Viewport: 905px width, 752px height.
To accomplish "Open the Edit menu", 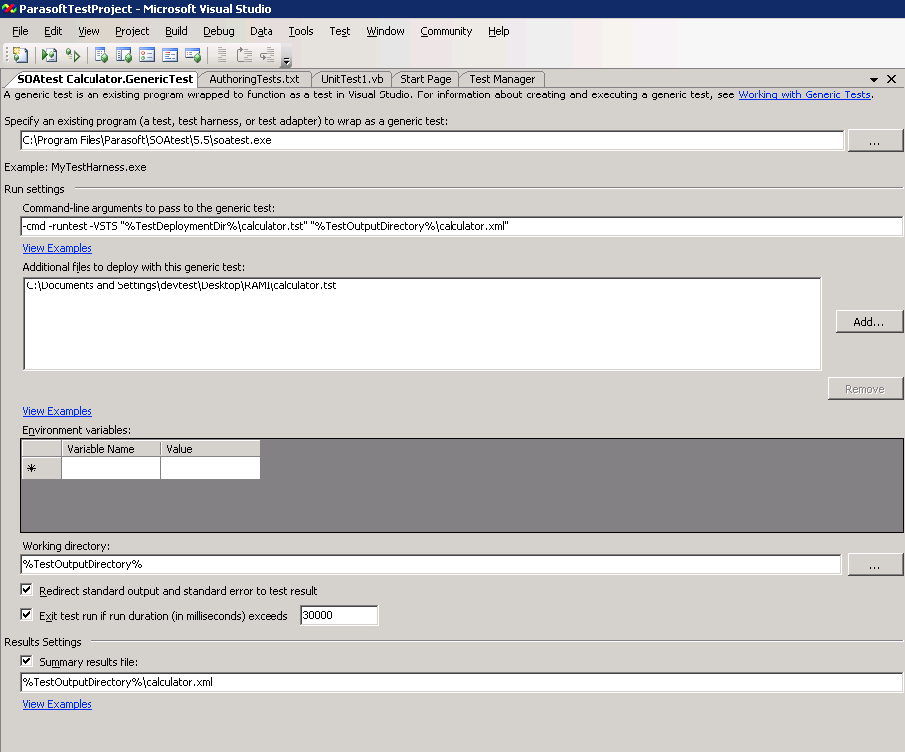I will pos(53,31).
